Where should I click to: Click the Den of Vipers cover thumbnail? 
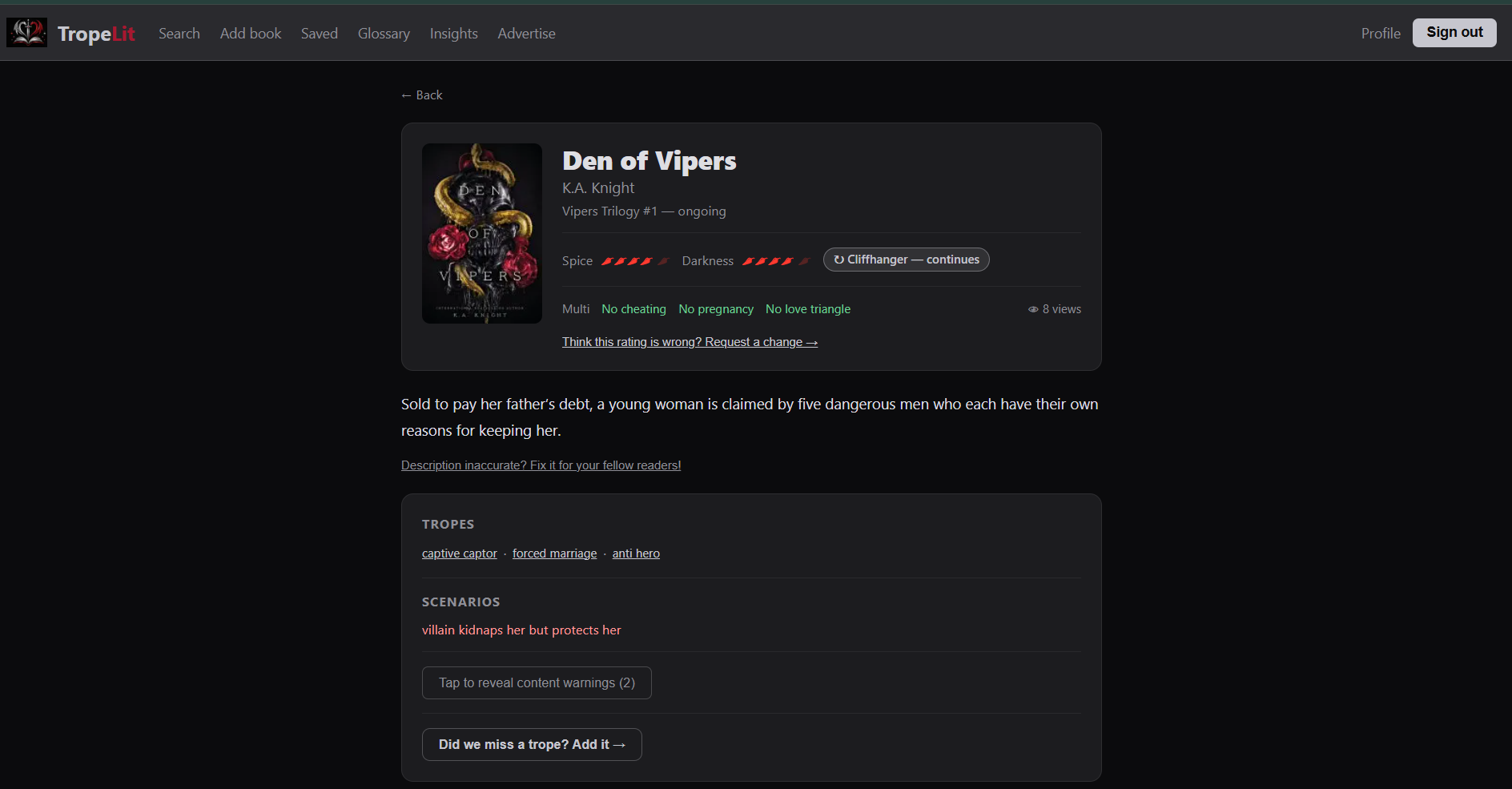click(x=482, y=233)
